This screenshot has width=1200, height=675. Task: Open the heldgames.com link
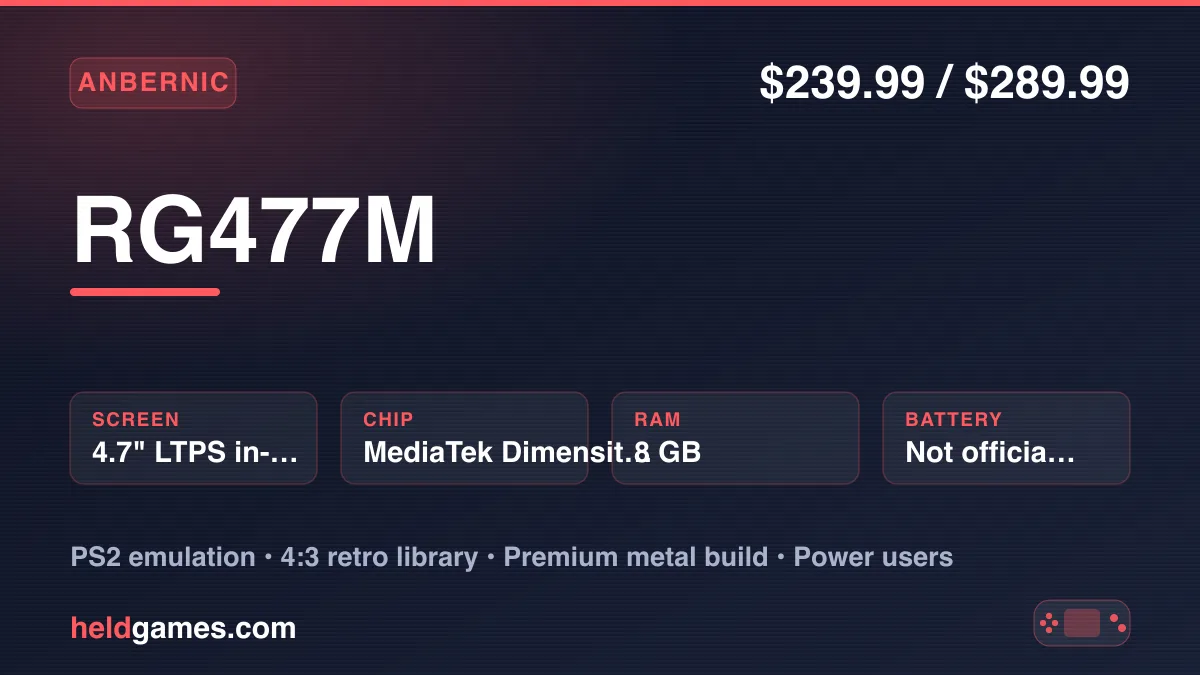[x=183, y=628]
